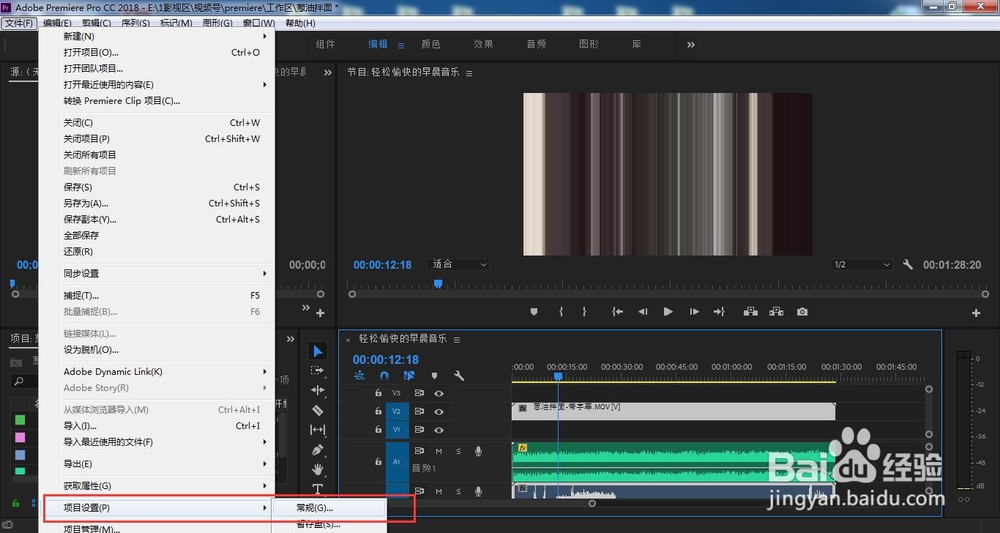Viewport: 1000px width, 533px height.
Task: Click the timeline nest sequences icon
Action: tap(360, 376)
